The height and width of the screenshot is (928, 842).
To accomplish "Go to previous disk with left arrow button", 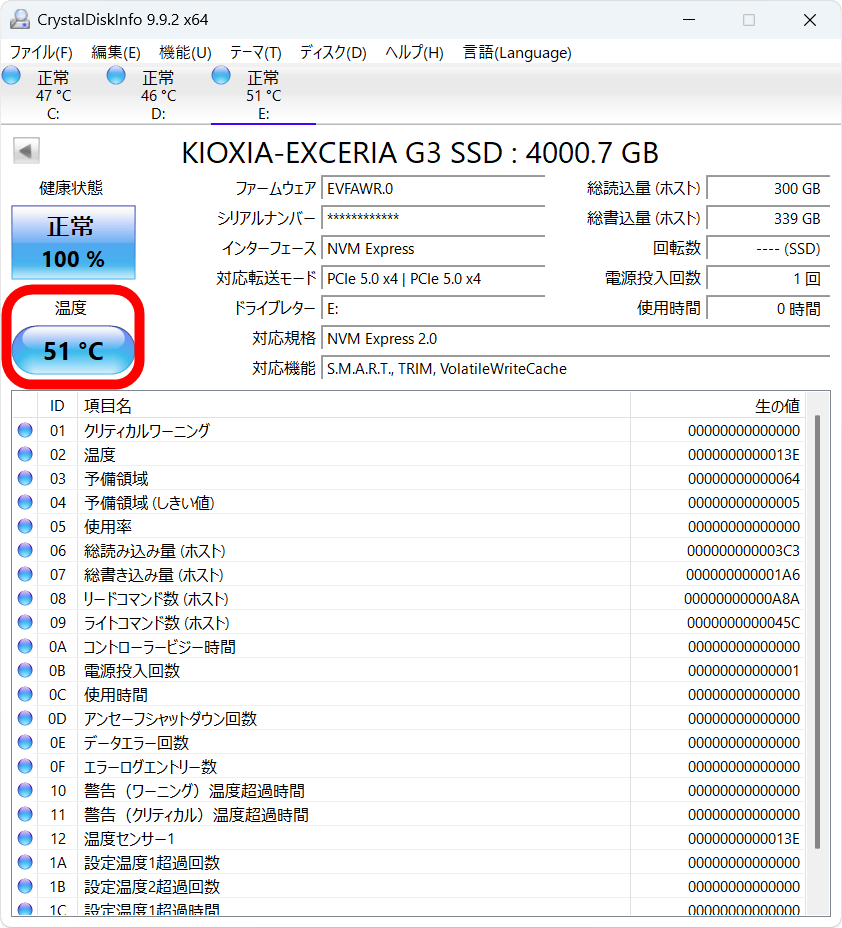I will (26, 151).
